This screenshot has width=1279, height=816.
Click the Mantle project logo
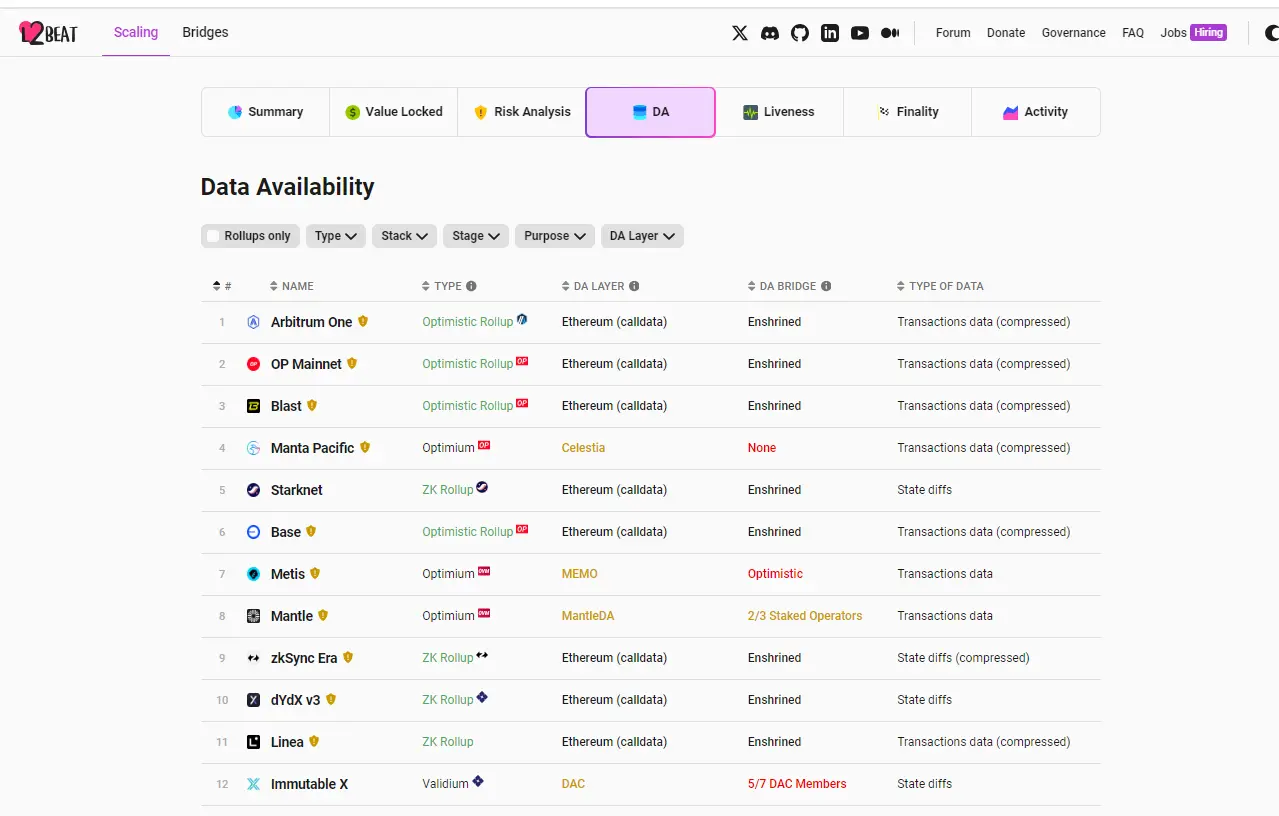point(254,616)
